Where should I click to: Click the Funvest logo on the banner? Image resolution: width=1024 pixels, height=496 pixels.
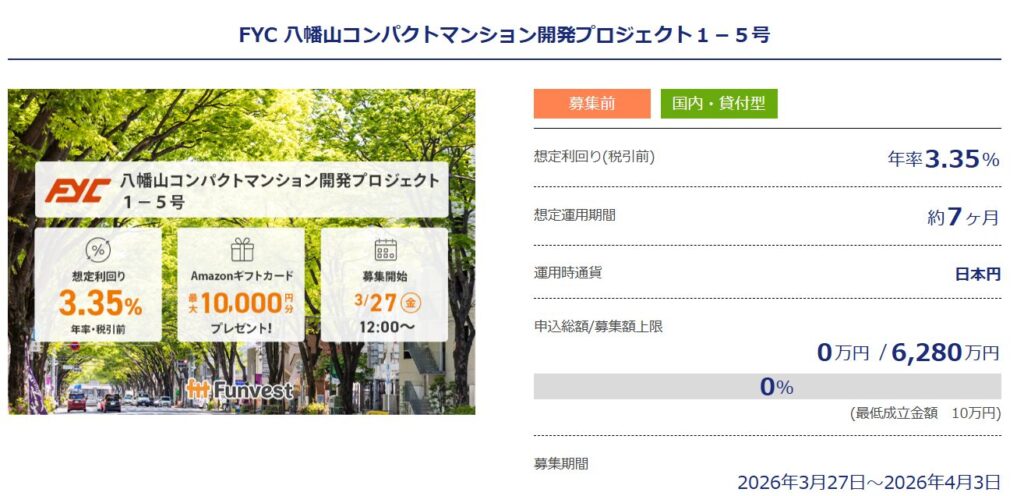pyautogui.click(x=241, y=388)
